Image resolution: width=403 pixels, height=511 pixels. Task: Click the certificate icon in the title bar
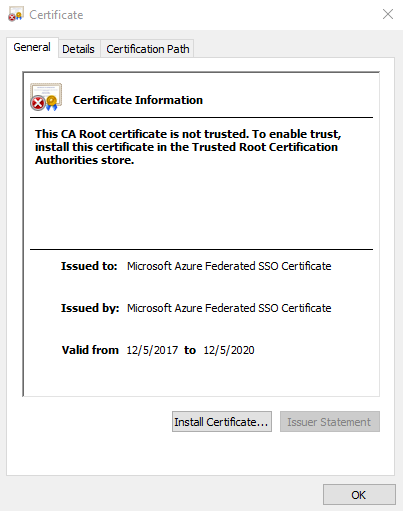[x=15, y=14]
